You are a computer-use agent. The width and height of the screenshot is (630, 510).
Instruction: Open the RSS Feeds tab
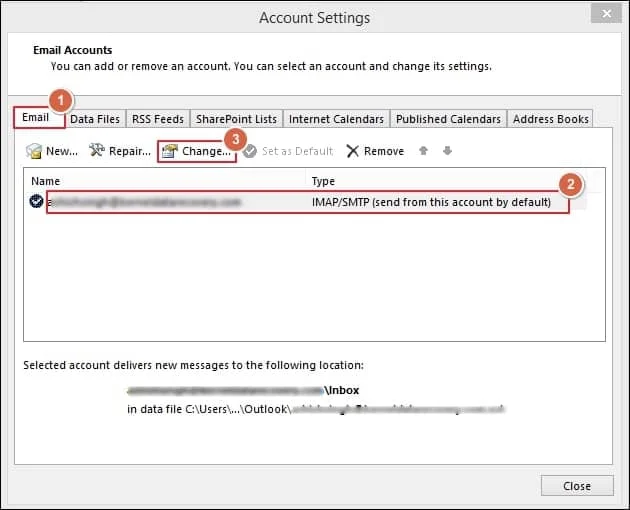pyautogui.click(x=158, y=119)
